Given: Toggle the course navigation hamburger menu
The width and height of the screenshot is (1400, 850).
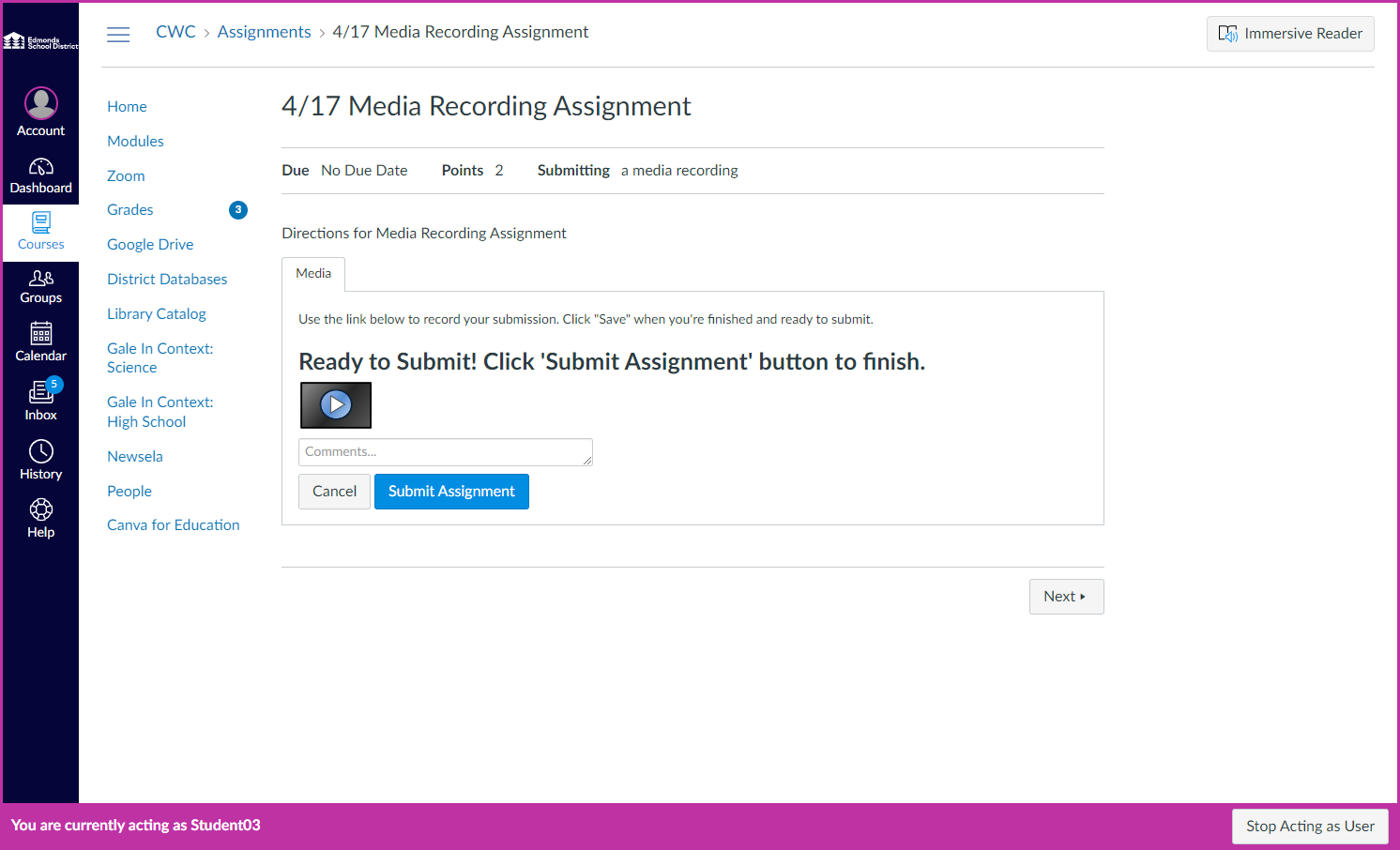Looking at the screenshot, I should [118, 35].
